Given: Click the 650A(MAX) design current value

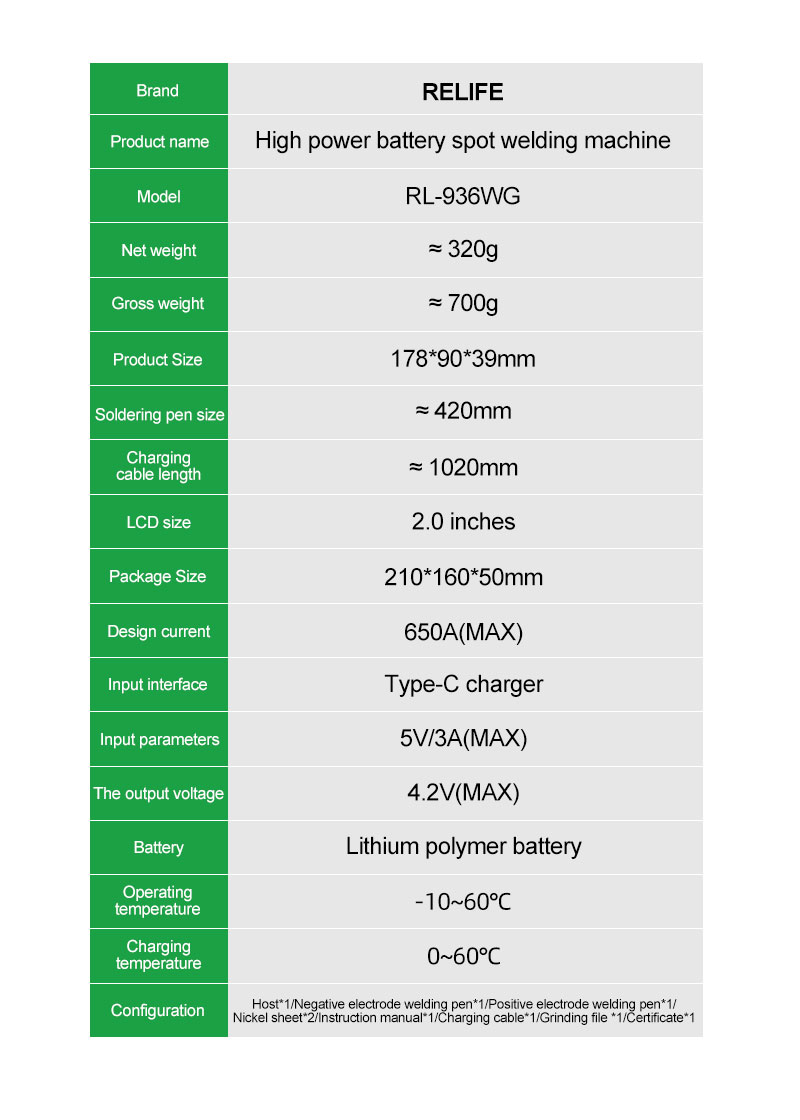Looking at the screenshot, I should coord(462,632).
